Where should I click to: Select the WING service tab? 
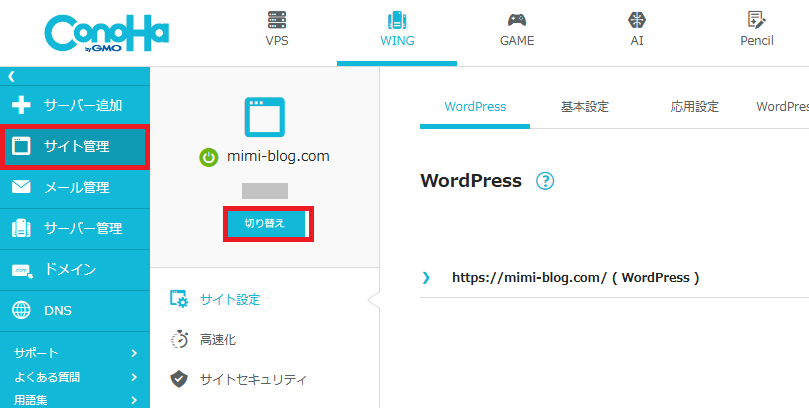pyautogui.click(x=397, y=32)
